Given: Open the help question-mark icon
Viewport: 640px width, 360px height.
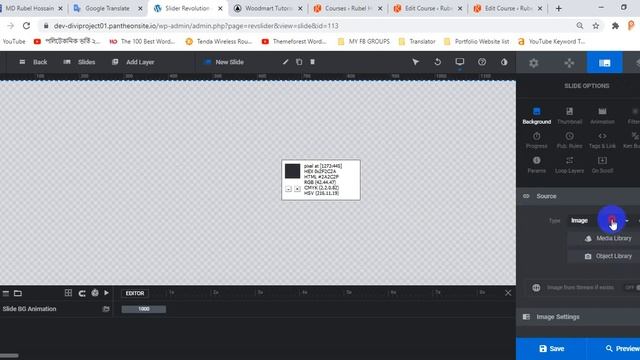Looking at the screenshot, I should (x=482, y=62).
